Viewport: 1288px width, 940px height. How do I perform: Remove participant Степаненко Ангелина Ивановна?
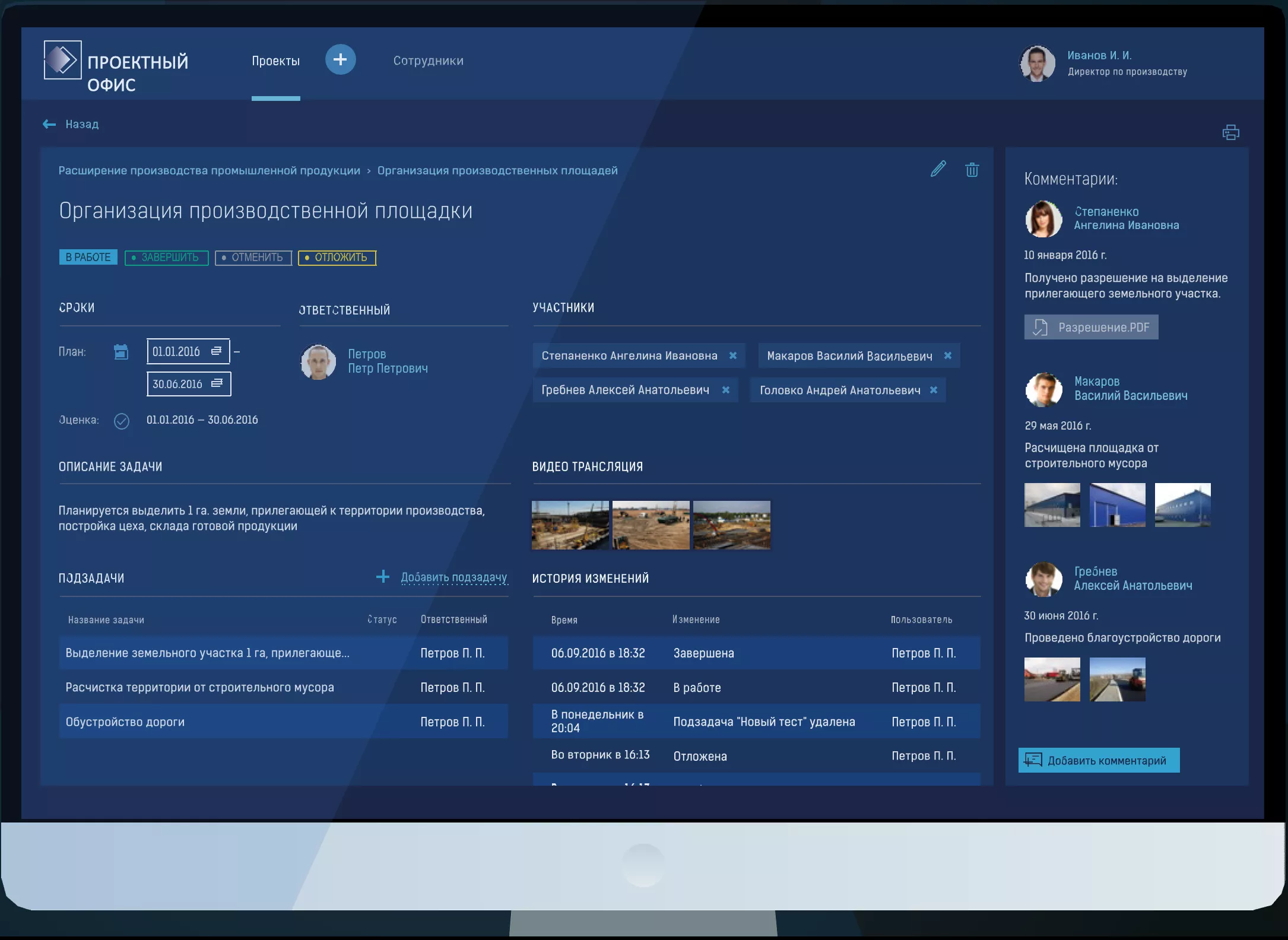click(733, 355)
